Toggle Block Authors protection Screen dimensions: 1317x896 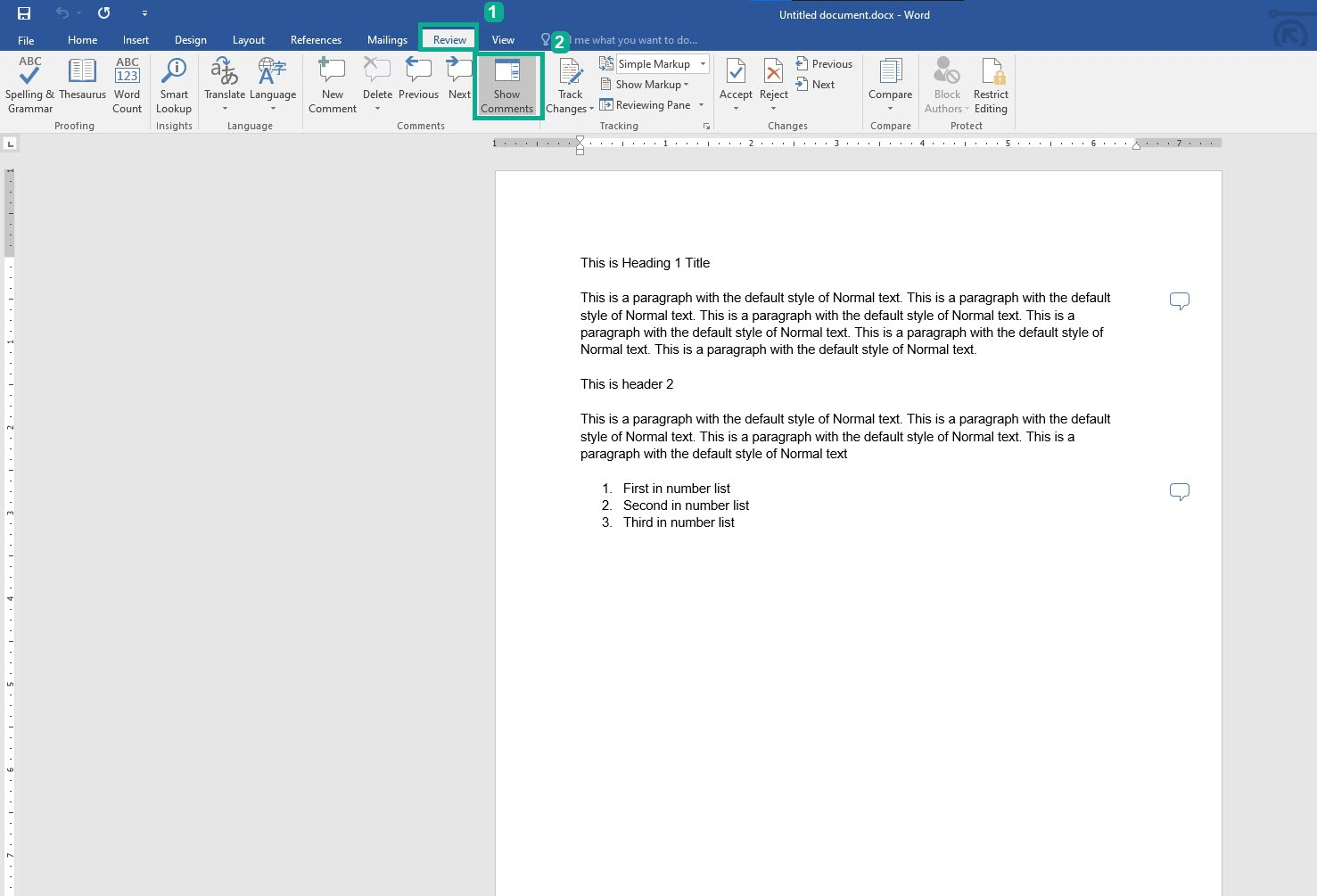944,85
